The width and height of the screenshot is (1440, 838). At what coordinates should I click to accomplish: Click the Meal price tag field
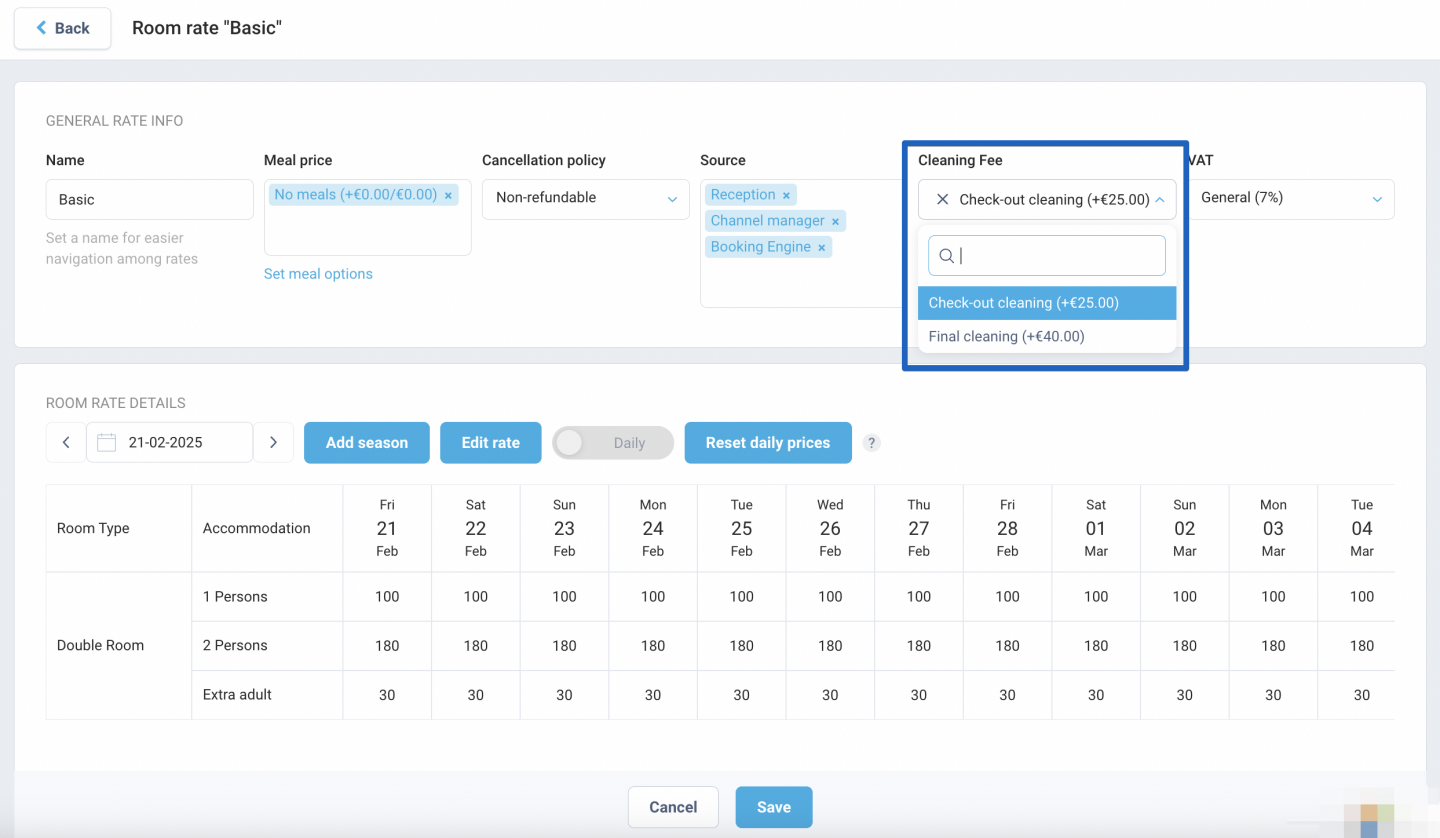(368, 217)
